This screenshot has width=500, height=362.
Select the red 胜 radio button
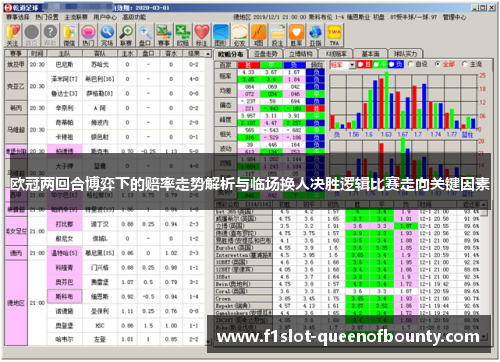pos(361,64)
